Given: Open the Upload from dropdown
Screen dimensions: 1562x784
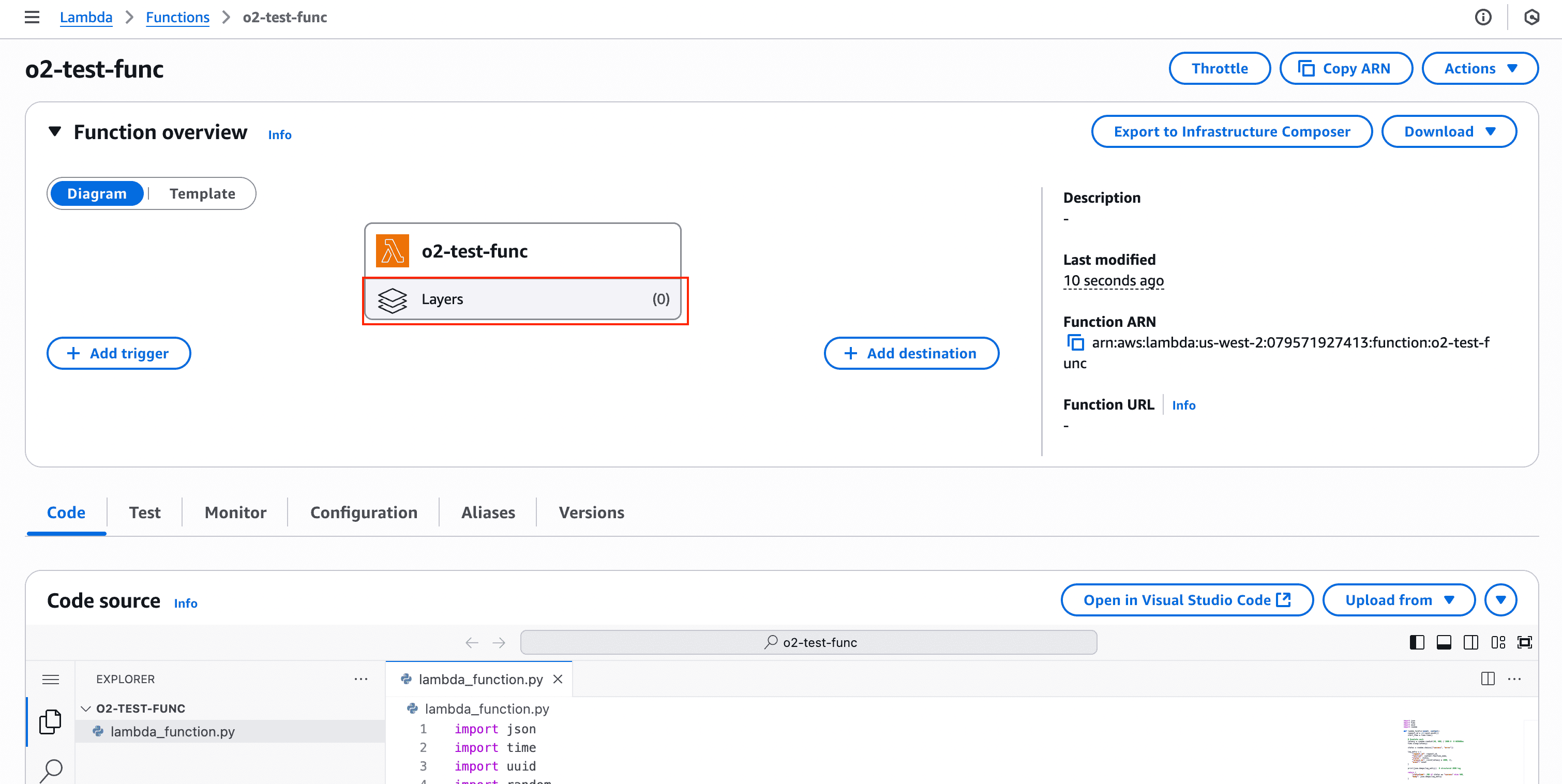Looking at the screenshot, I should pos(1398,600).
